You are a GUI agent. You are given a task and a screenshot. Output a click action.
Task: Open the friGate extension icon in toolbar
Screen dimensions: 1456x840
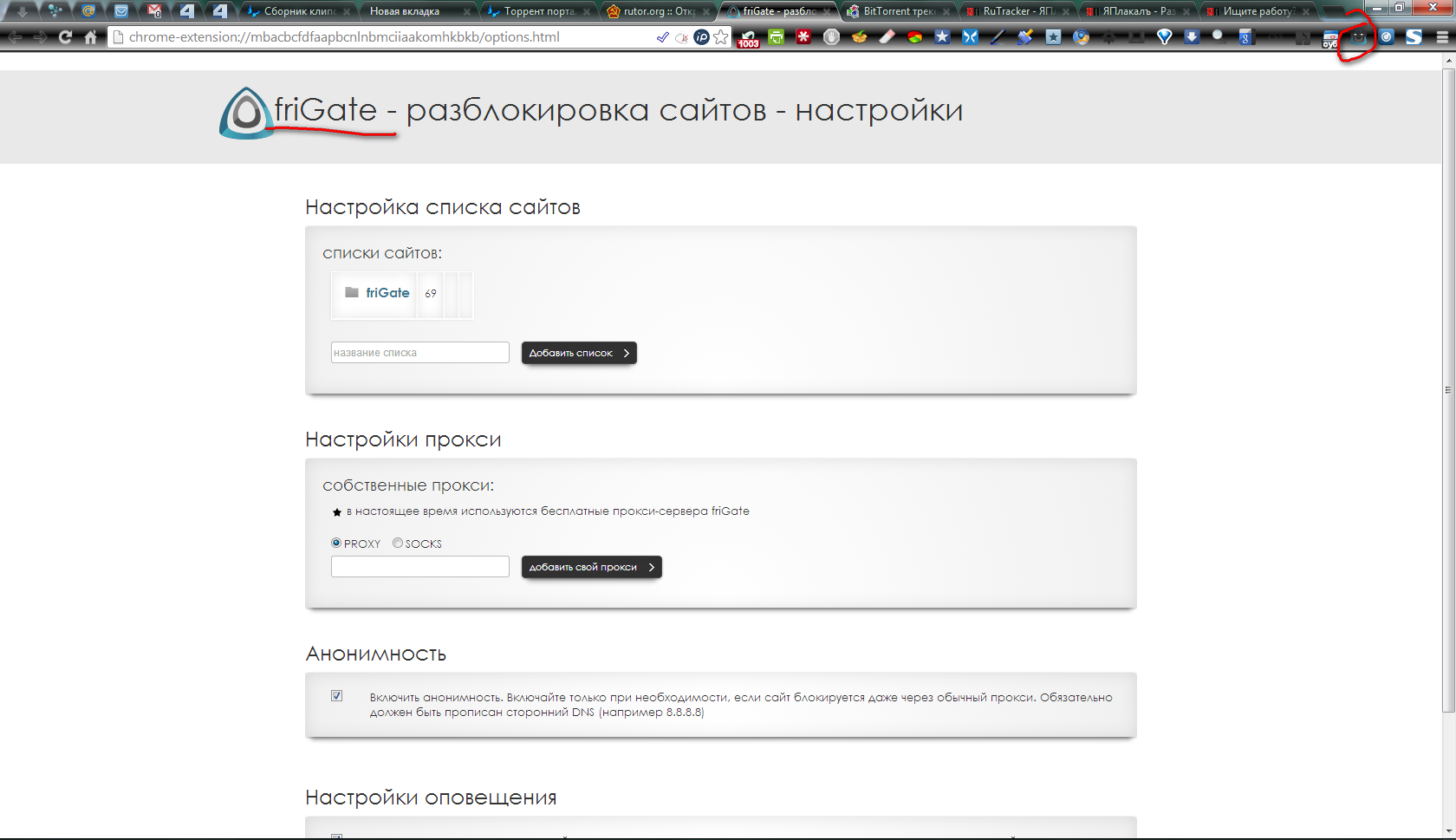(x=1358, y=37)
